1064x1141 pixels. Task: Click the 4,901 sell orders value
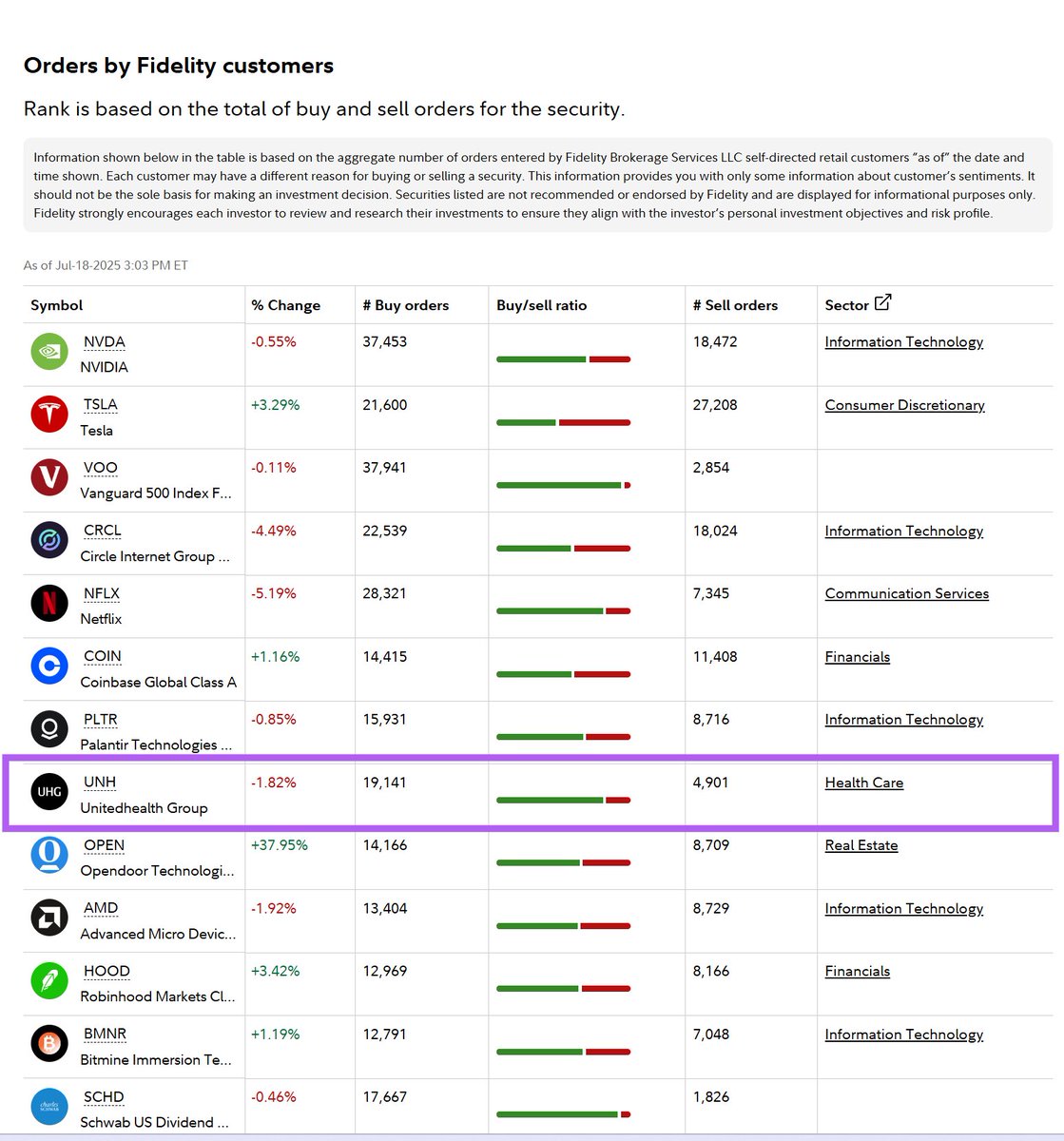pos(711,783)
